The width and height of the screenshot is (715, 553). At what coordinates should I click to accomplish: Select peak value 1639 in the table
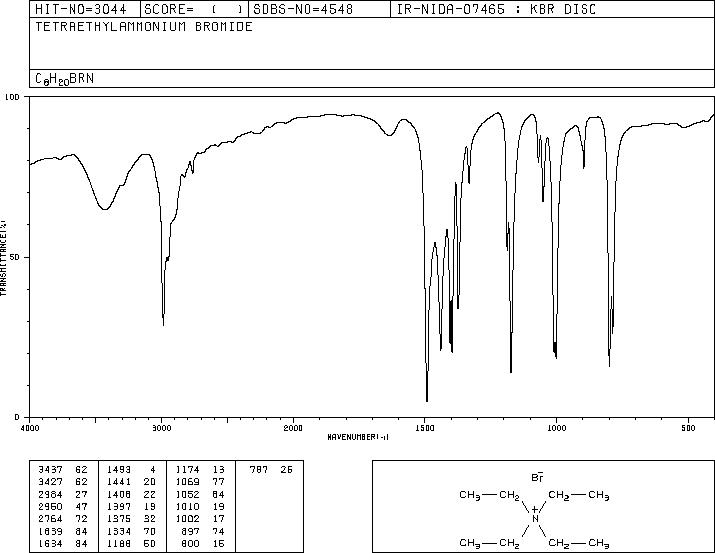tap(51, 532)
